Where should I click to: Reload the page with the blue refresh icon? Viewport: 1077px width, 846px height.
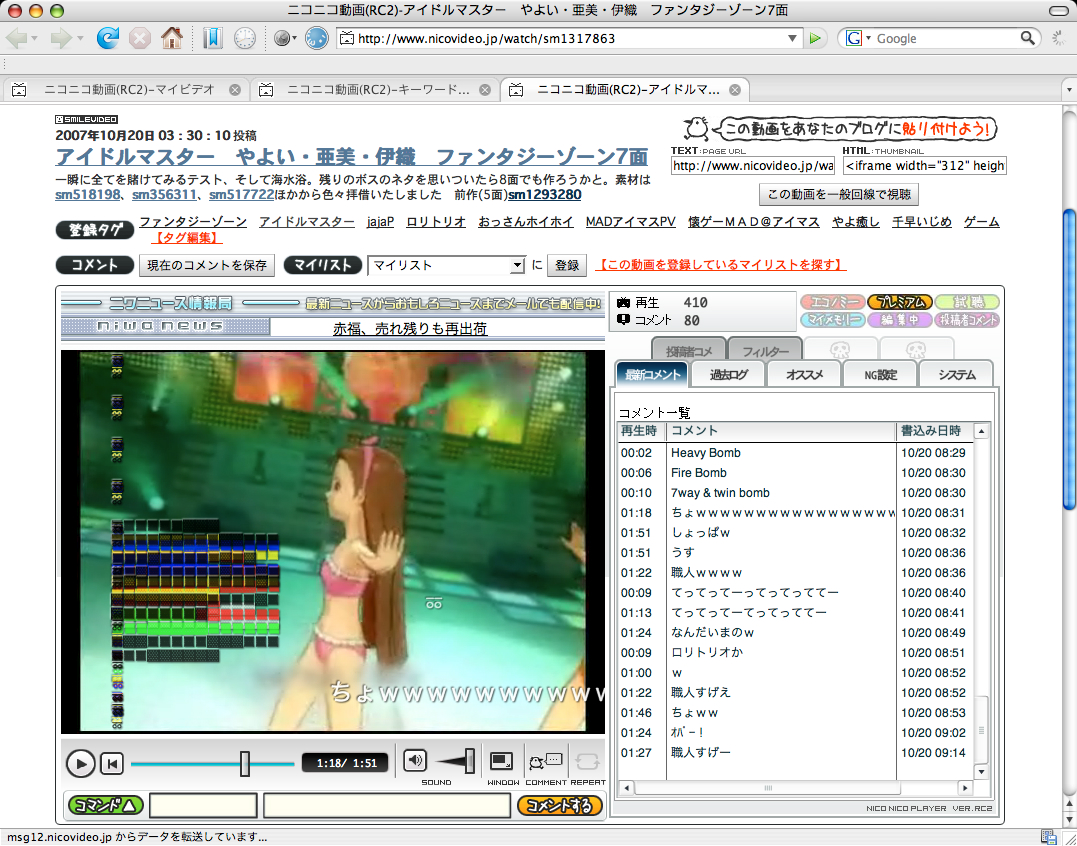(107, 38)
